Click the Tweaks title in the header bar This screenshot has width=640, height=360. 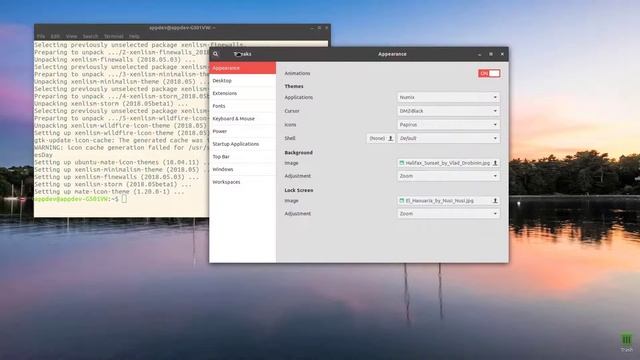242,54
